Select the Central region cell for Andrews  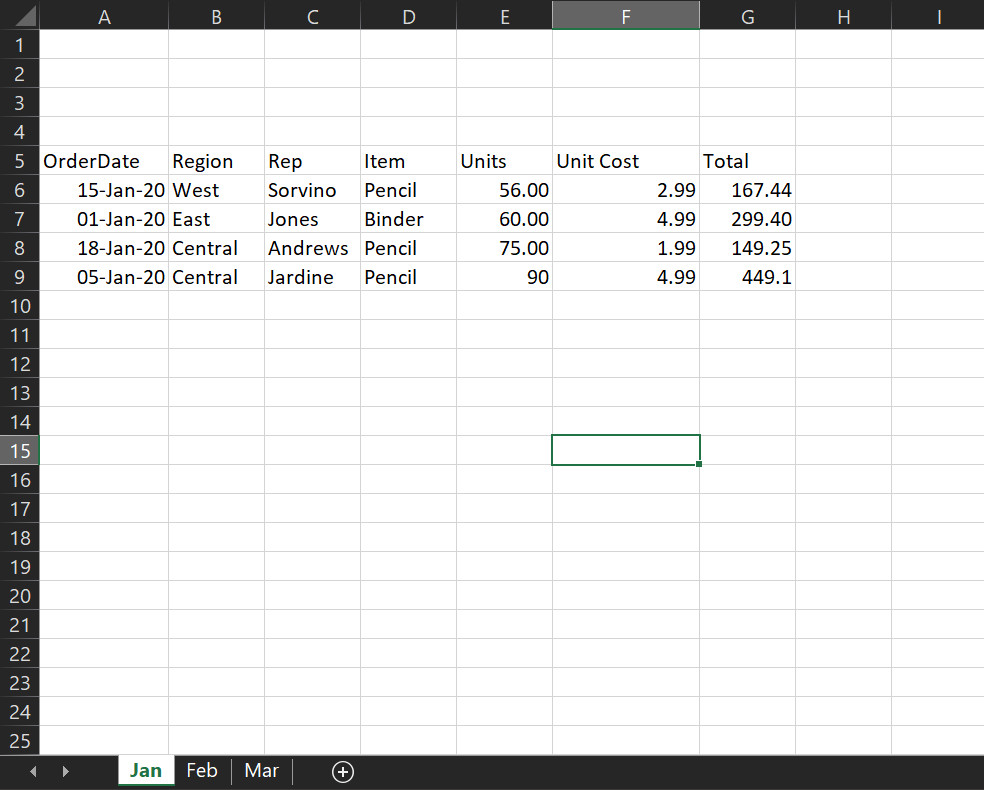tap(215, 248)
